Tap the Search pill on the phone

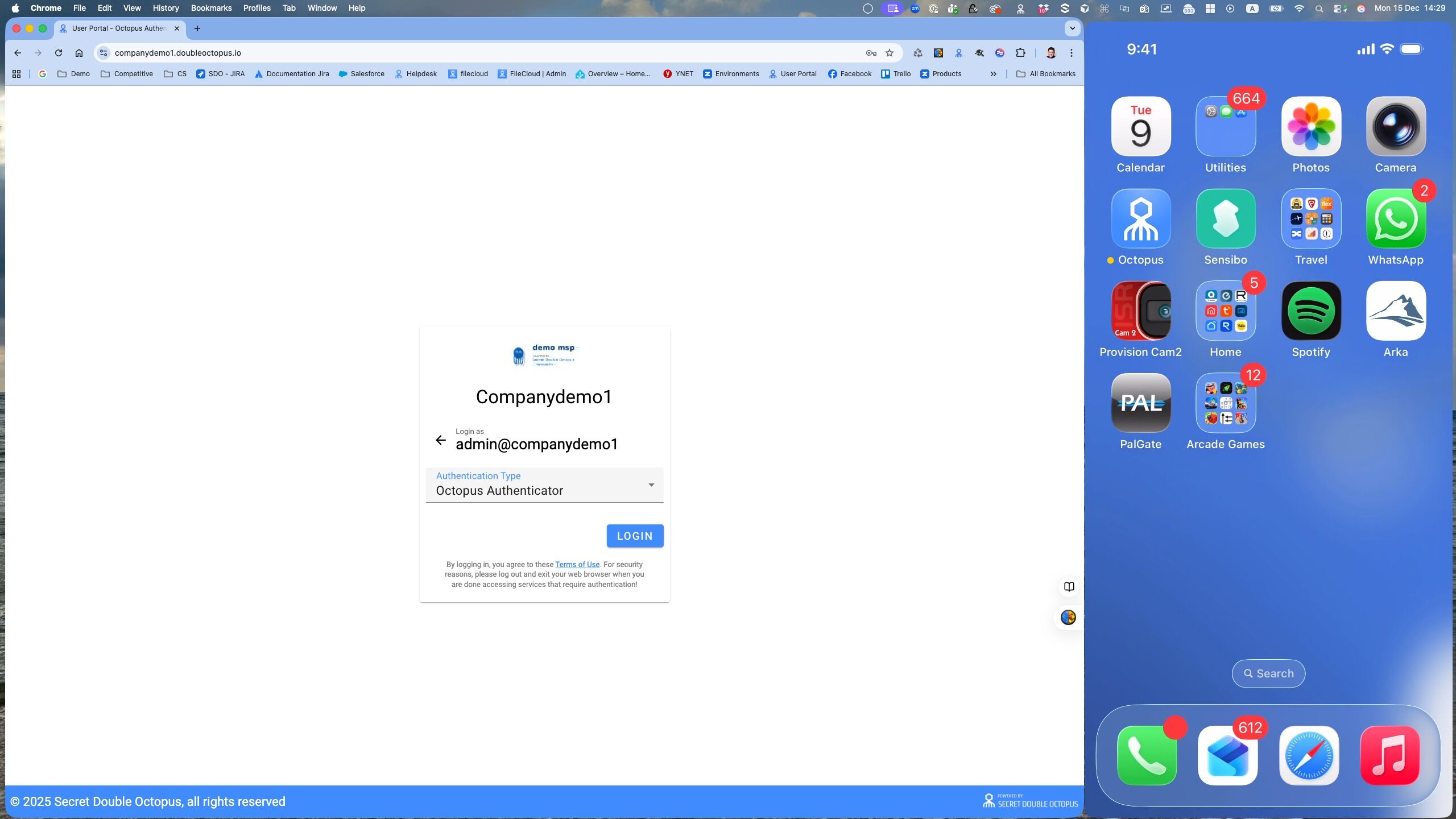pyautogui.click(x=1268, y=673)
